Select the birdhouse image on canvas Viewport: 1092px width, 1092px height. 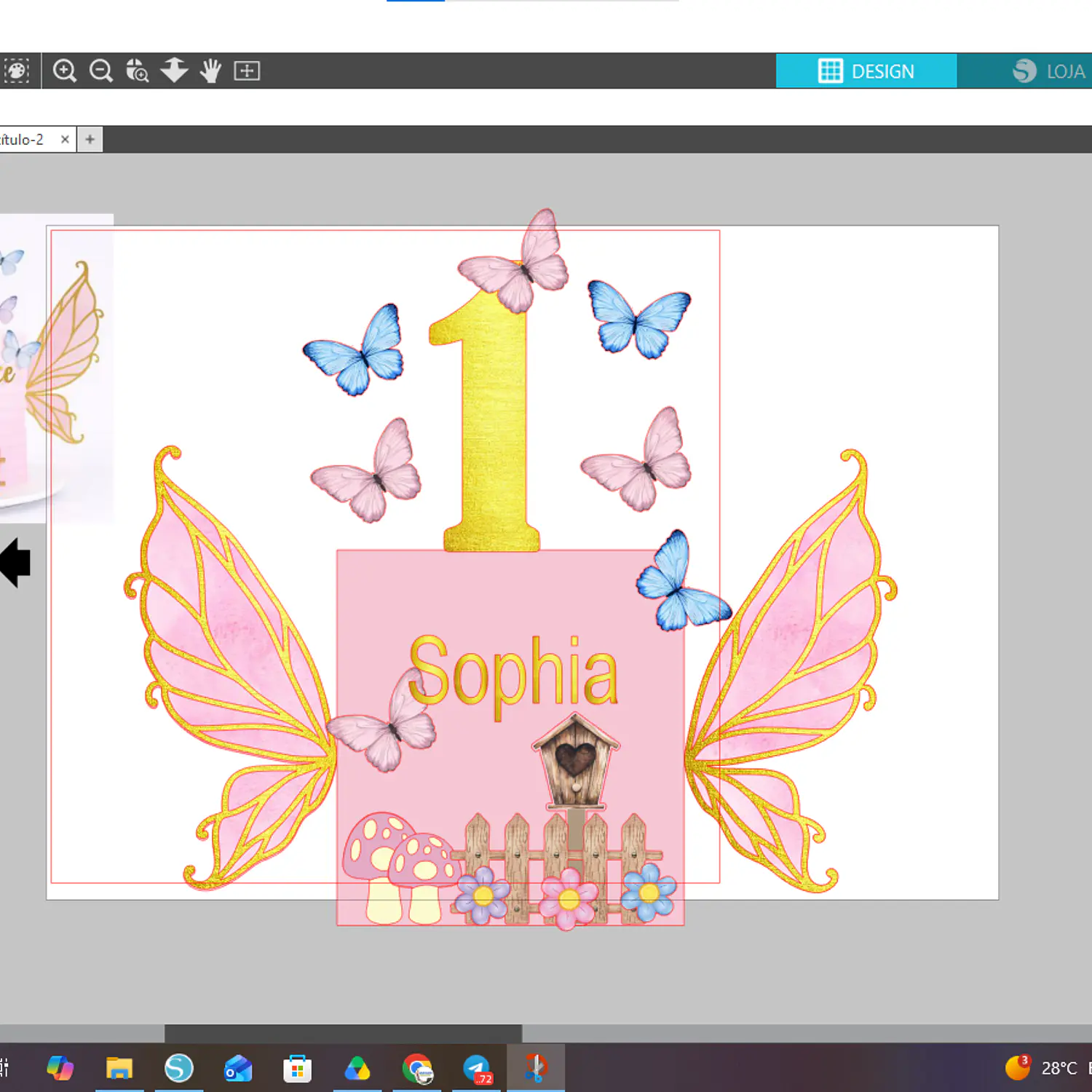click(576, 761)
